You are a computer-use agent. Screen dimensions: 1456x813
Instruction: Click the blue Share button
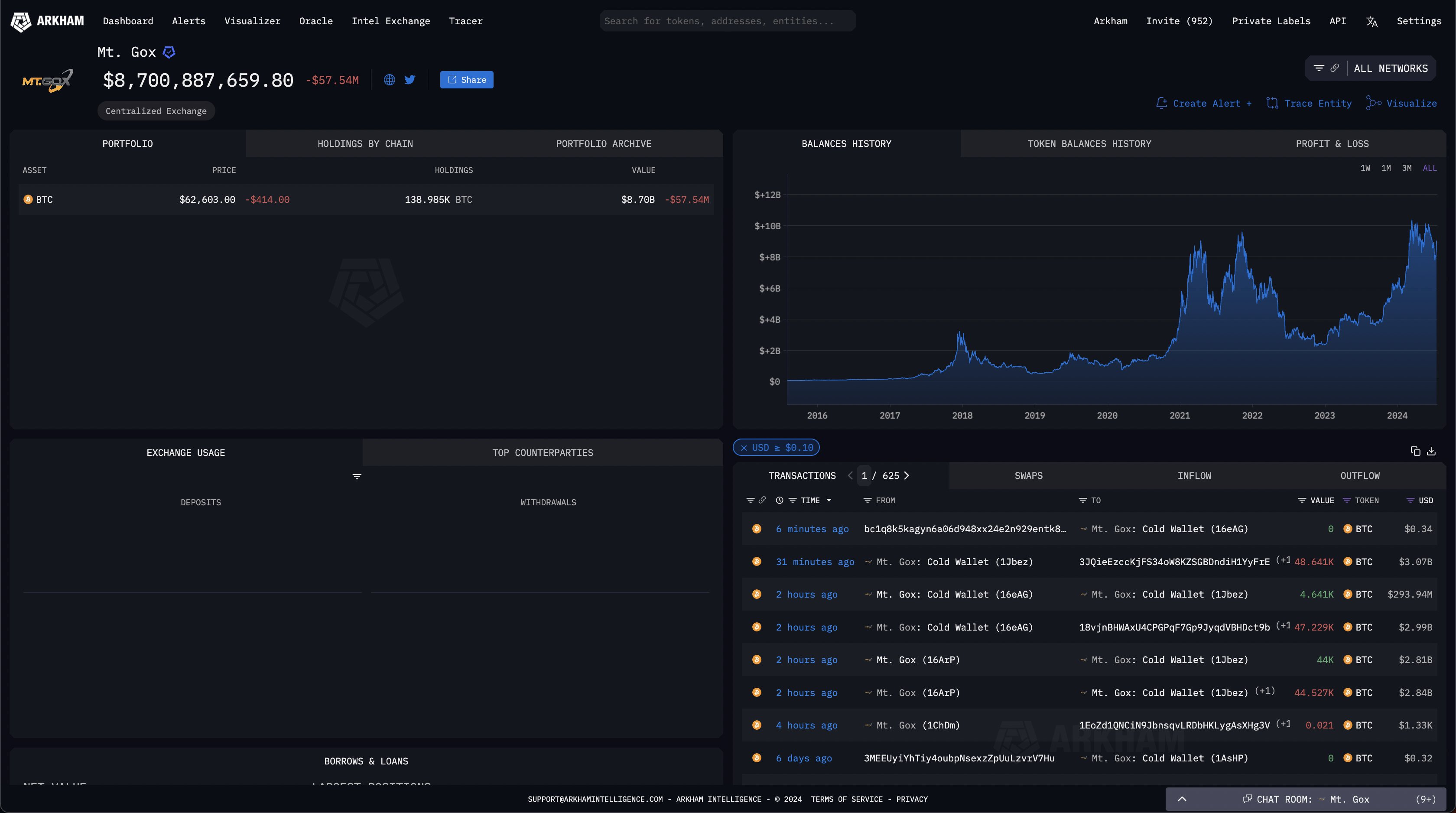pos(466,80)
